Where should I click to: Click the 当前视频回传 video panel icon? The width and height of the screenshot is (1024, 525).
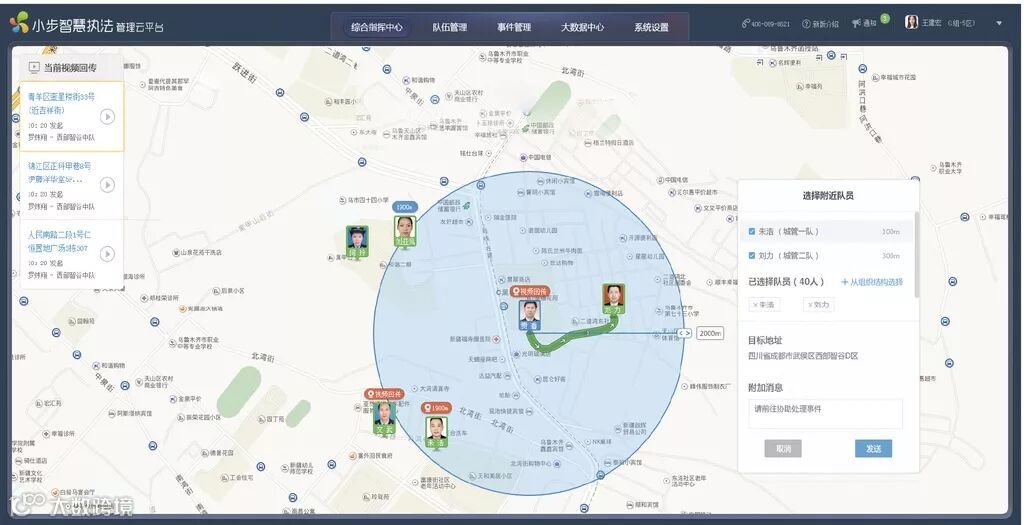[x=34, y=67]
